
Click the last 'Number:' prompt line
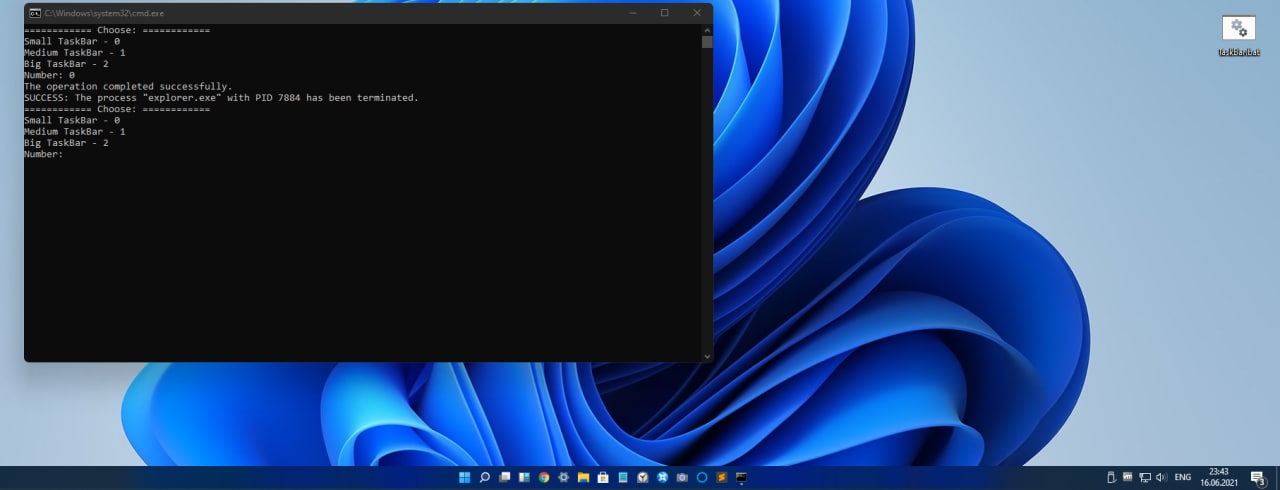point(43,154)
